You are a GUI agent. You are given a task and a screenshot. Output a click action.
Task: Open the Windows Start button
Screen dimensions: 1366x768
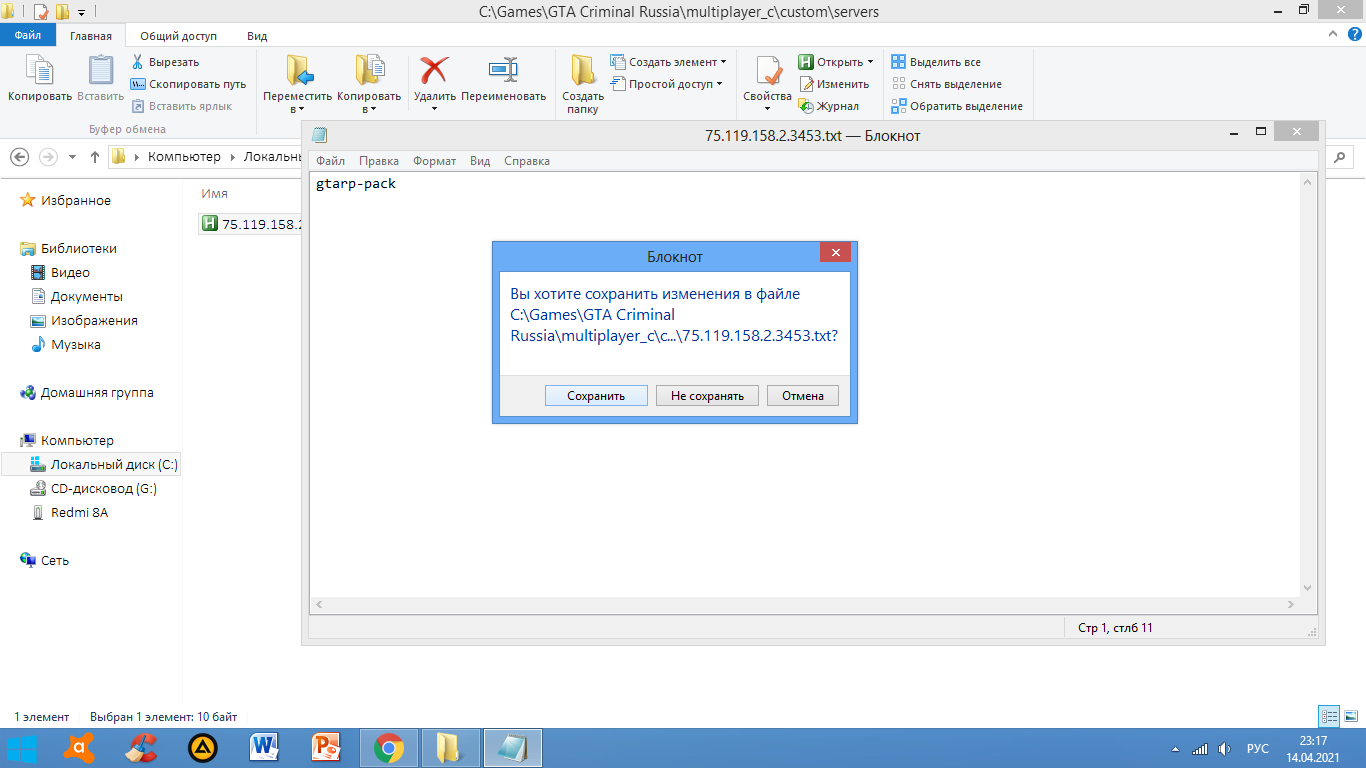(x=22, y=748)
